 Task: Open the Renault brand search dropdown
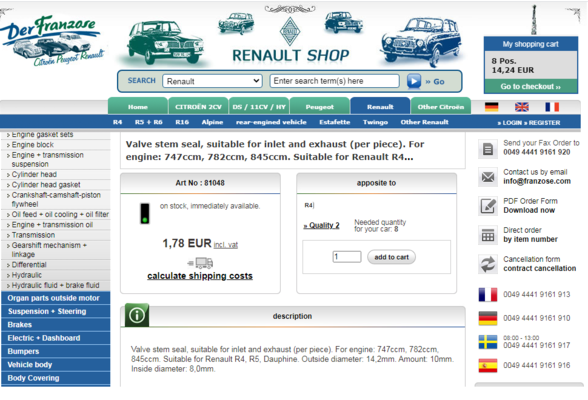212,81
